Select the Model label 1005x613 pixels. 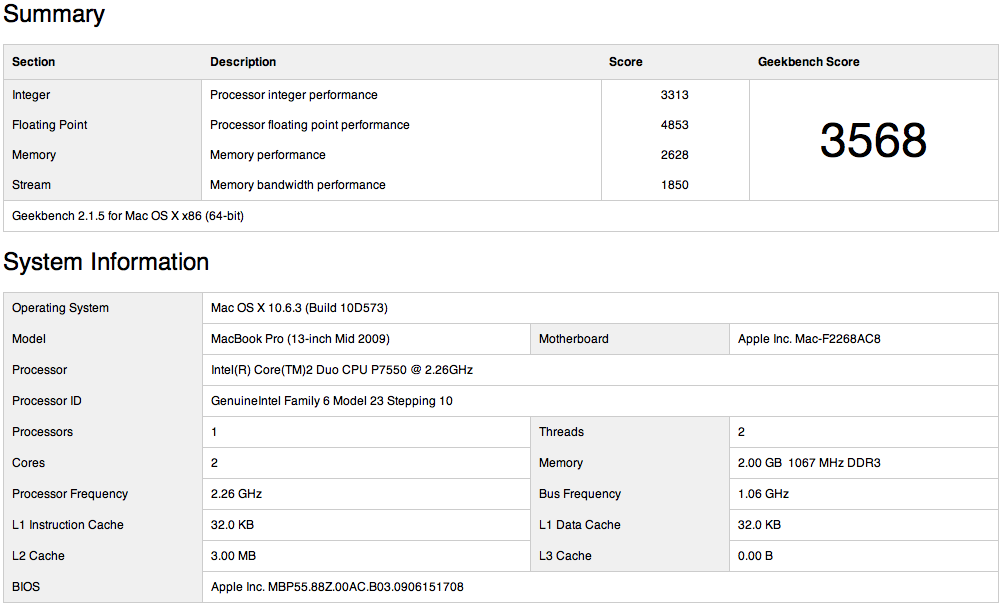(29, 339)
